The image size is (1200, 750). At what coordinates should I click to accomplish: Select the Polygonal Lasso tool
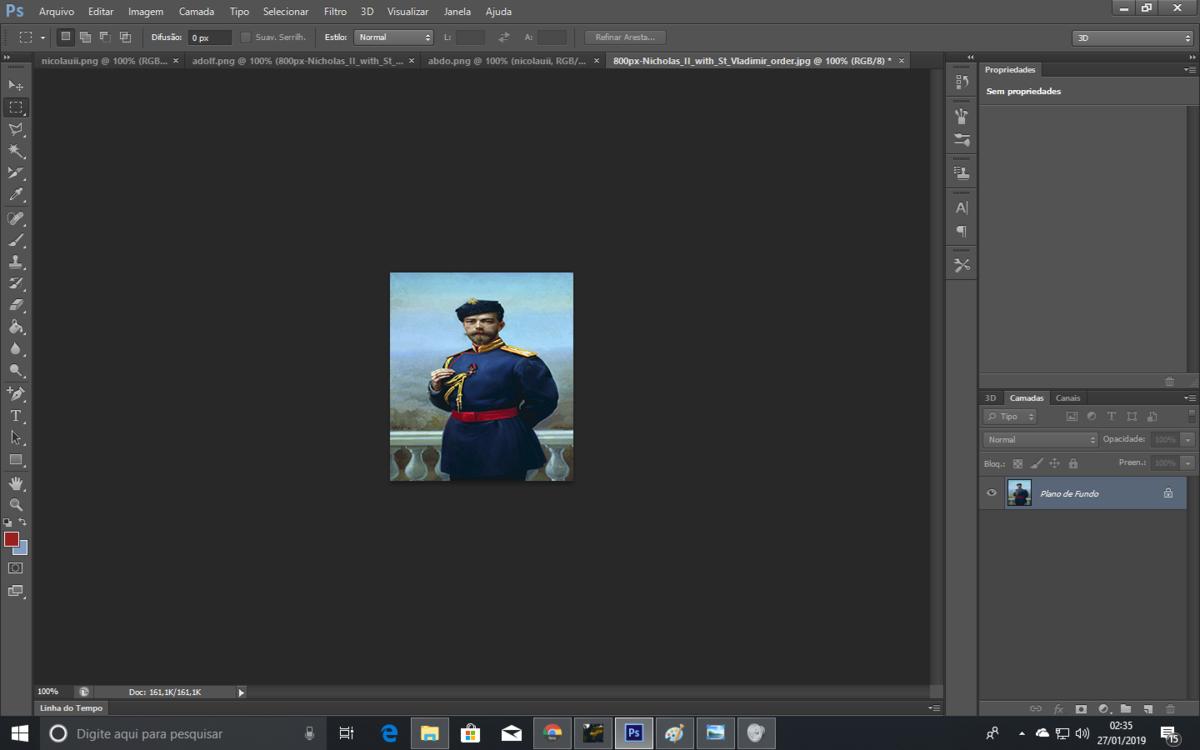(16, 129)
